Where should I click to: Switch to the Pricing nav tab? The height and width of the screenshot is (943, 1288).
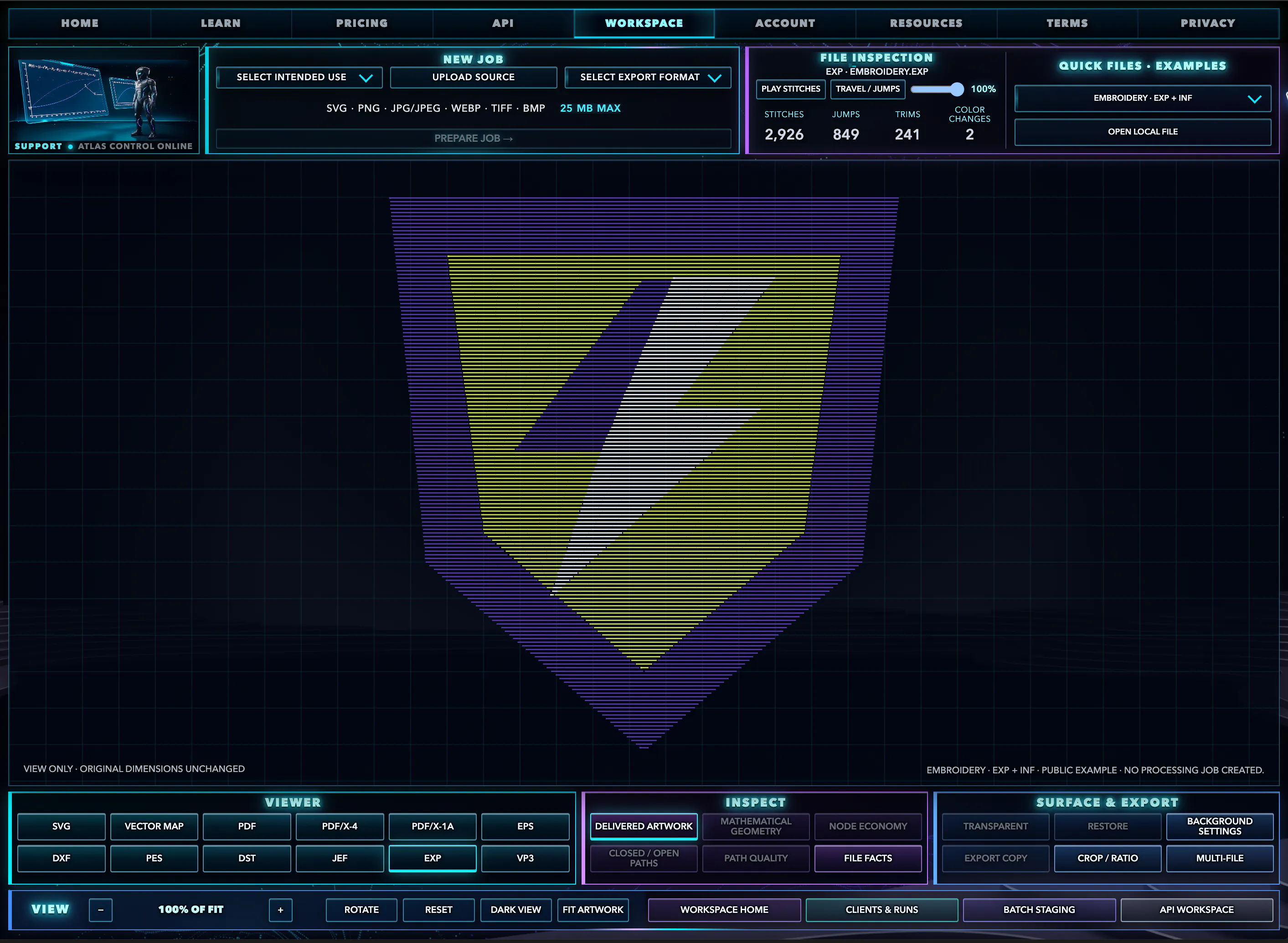[361, 23]
